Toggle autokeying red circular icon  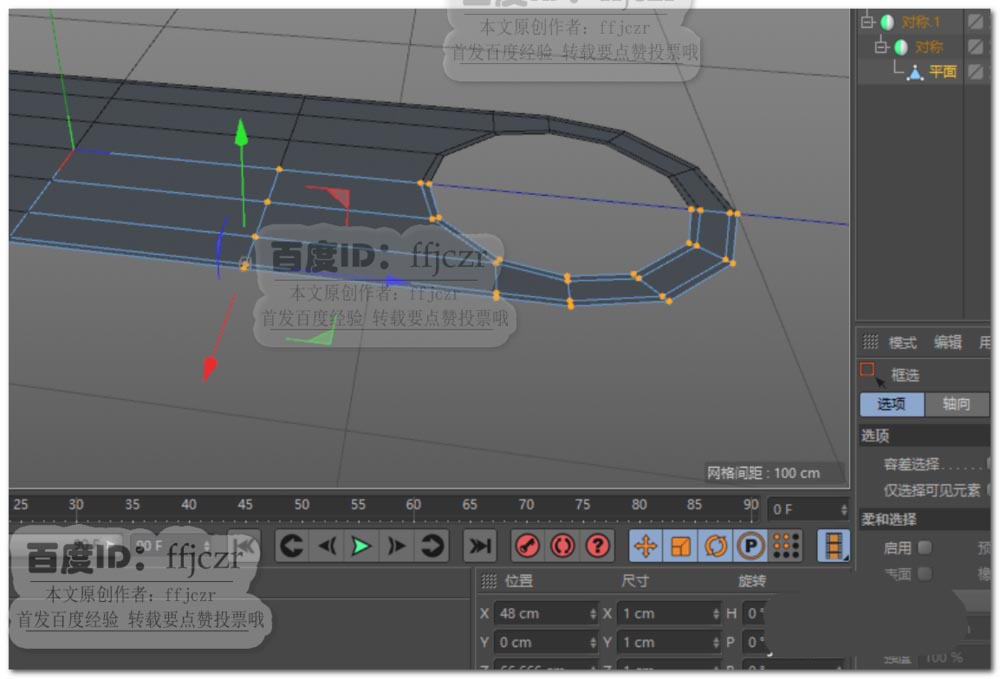[x=562, y=546]
